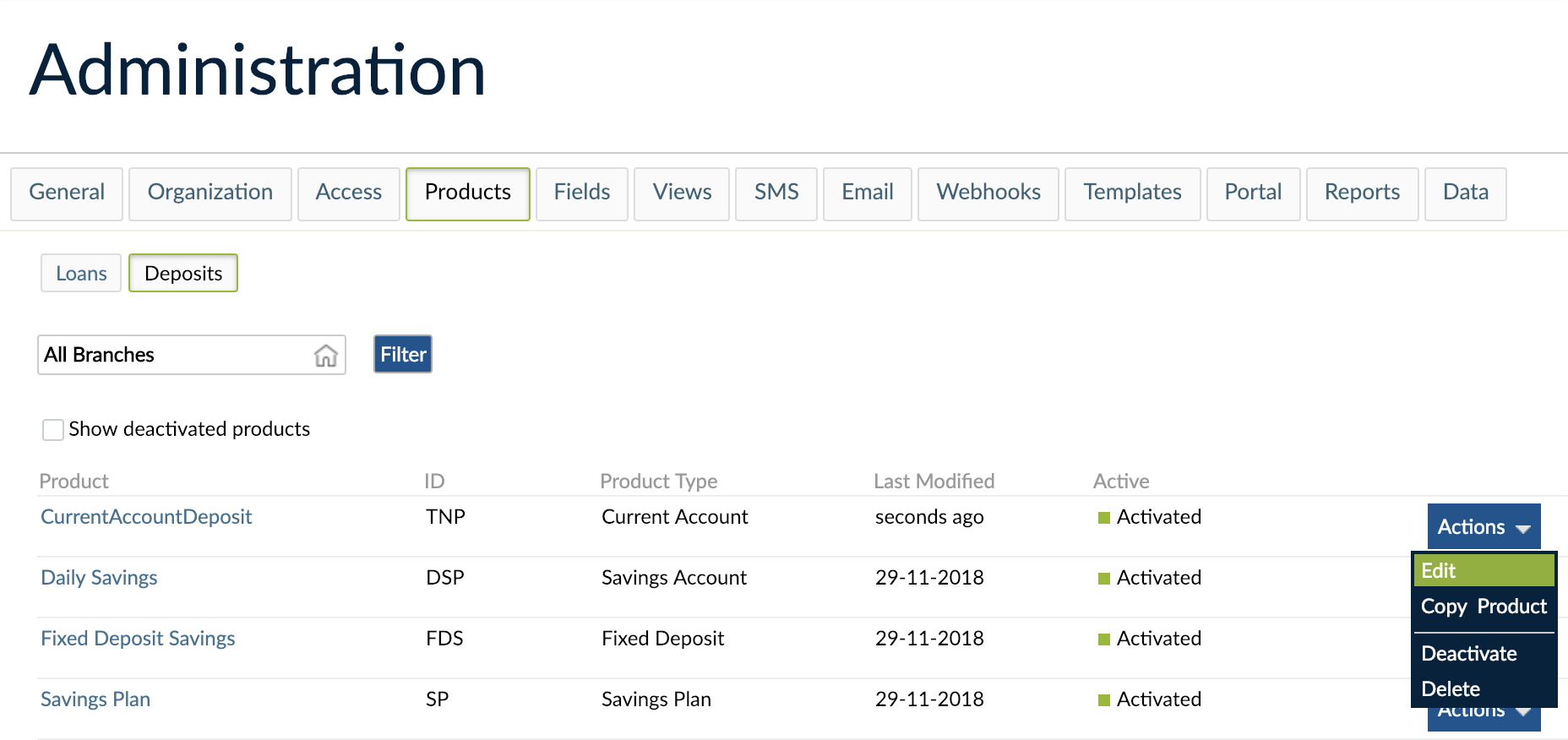Choose Delete from the Actions menu
Screen dimensions: 1568x740
coord(1484,689)
